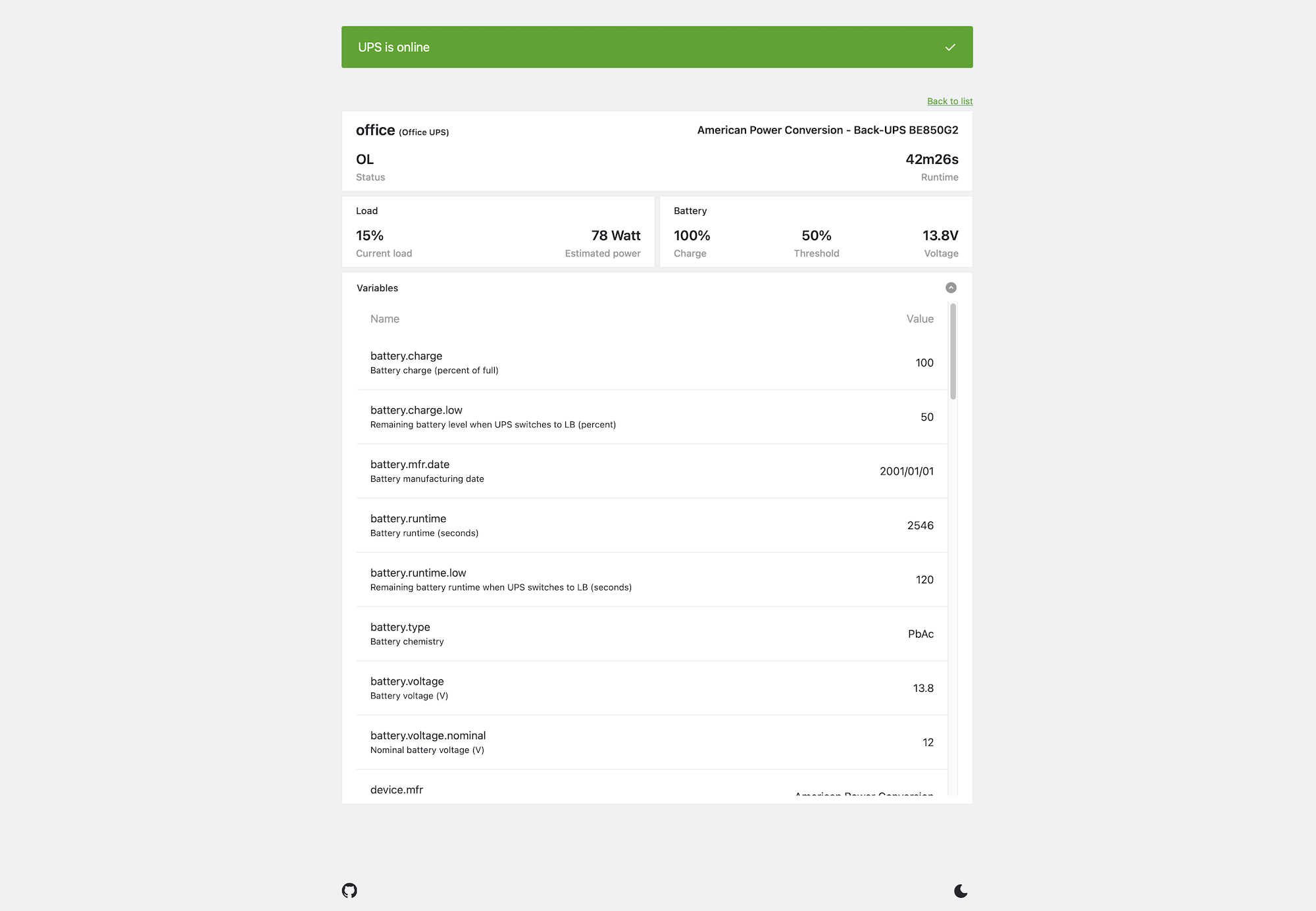Click the 100 battery.charge value
The image size is (1316, 911).
click(x=924, y=363)
